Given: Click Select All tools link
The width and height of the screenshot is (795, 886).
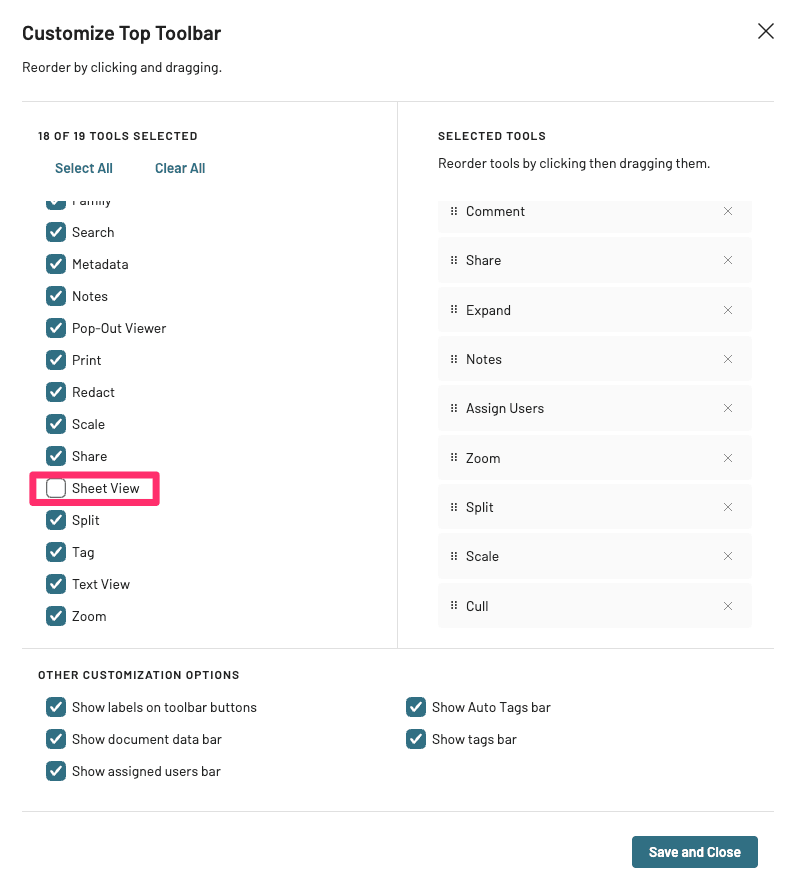Looking at the screenshot, I should click(84, 168).
